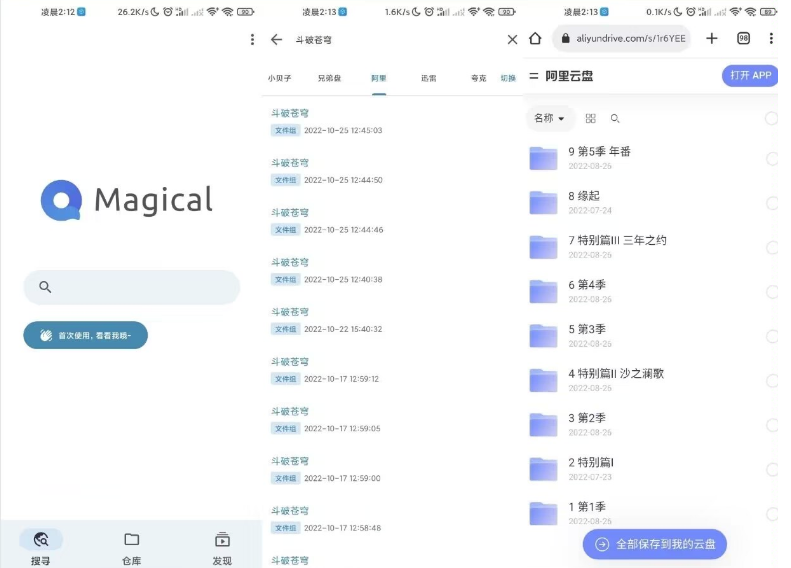The width and height of the screenshot is (791, 568).
Task: Tap the 首次使用 first-time guide button
Action: 85,335
